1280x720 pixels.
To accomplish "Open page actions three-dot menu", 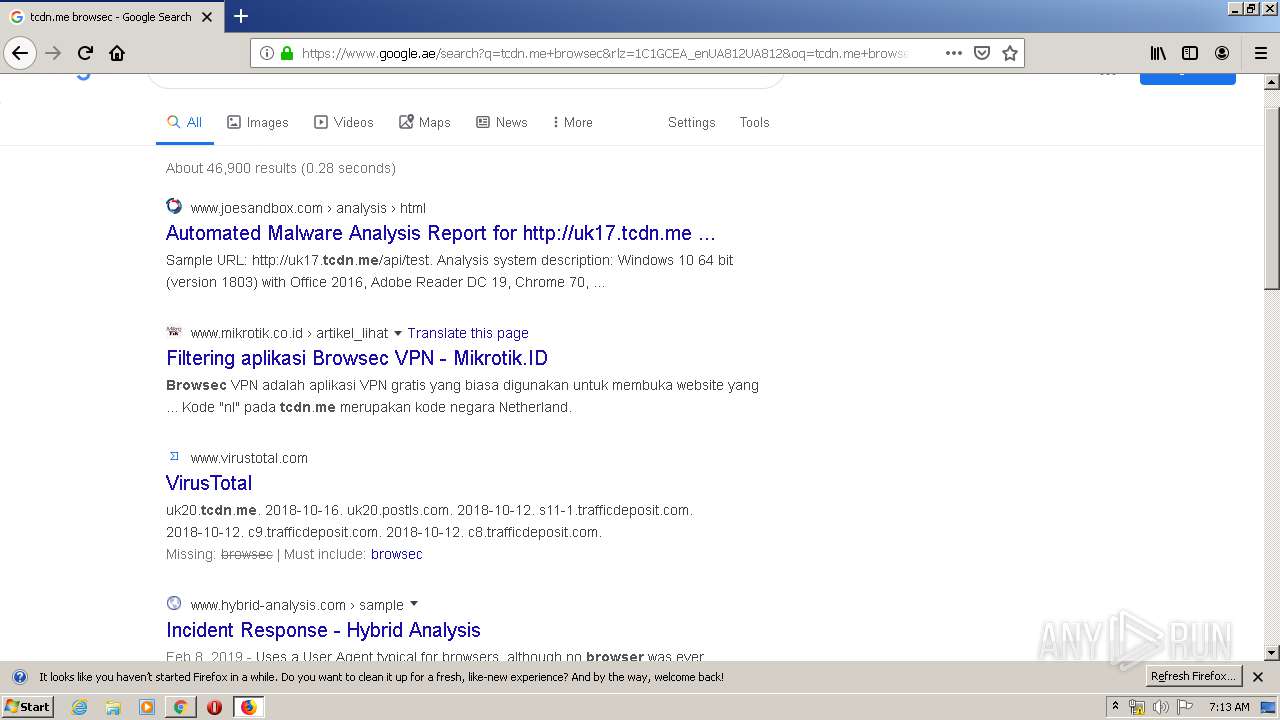I will [x=953, y=53].
